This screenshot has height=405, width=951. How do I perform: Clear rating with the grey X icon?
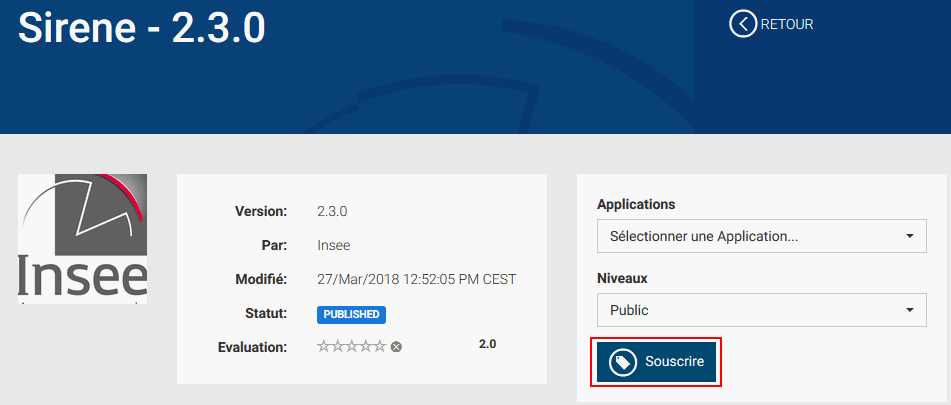(396, 347)
